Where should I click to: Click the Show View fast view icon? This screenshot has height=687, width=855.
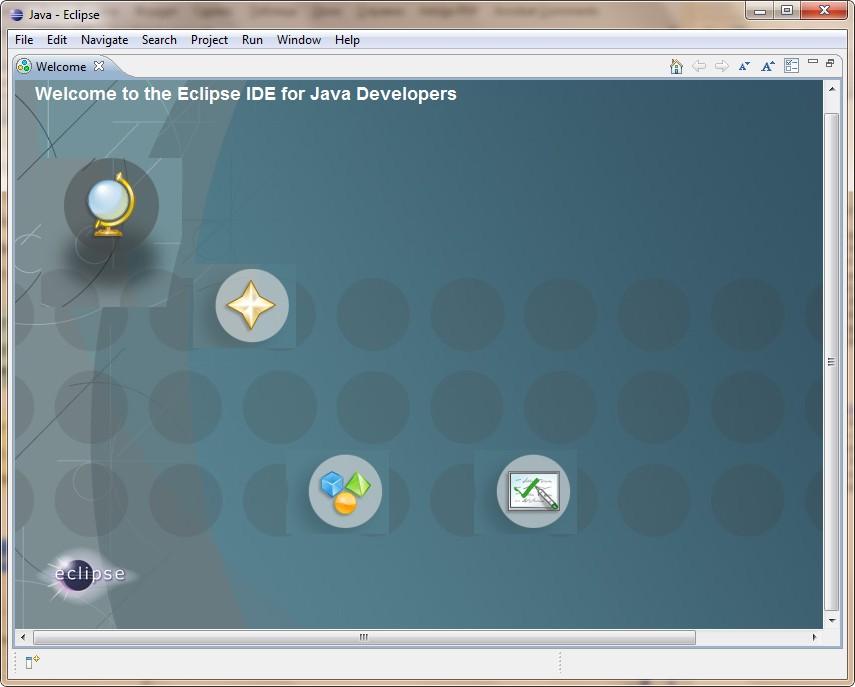[32, 662]
